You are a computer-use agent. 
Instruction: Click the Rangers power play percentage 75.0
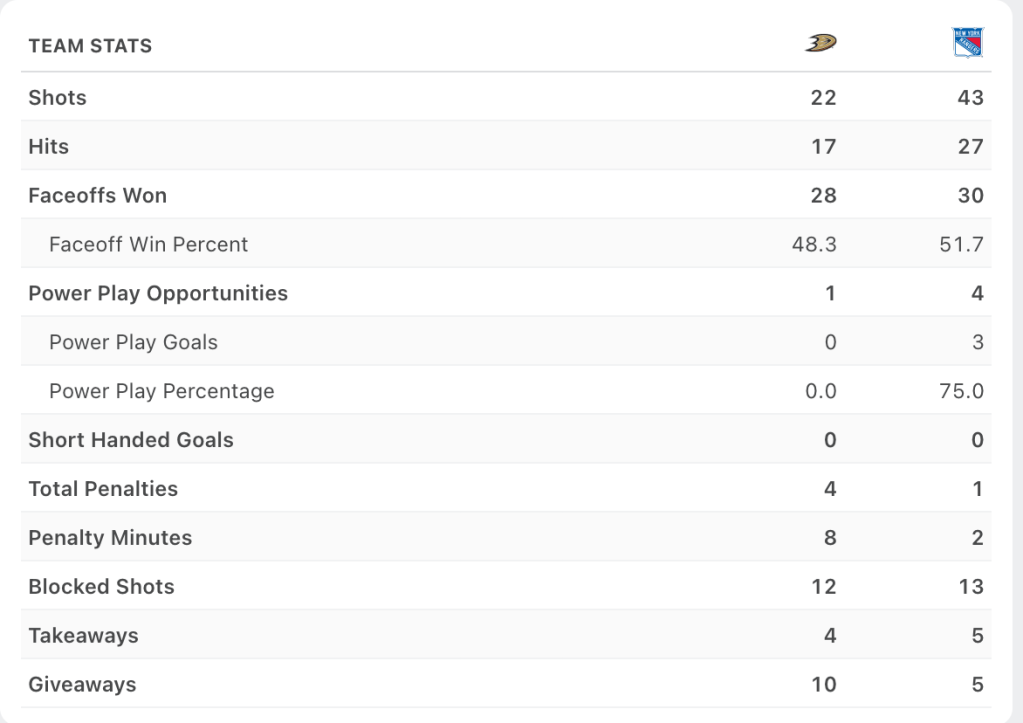pyautogui.click(x=962, y=392)
